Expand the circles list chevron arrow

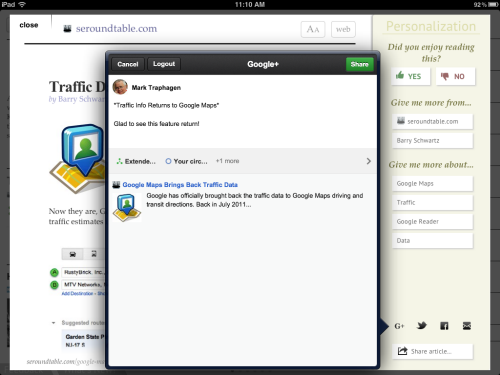[368, 161]
